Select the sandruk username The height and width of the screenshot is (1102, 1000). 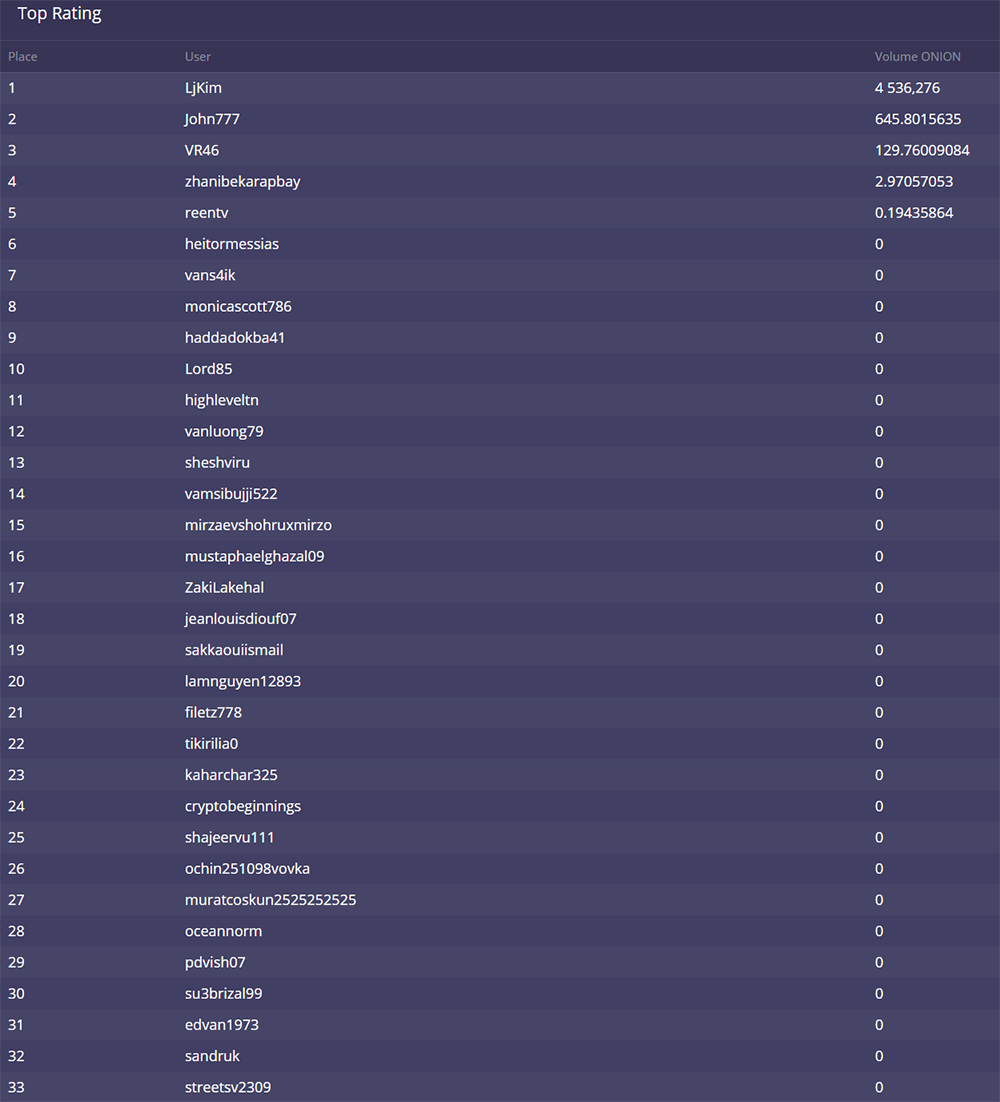tap(212, 1056)
